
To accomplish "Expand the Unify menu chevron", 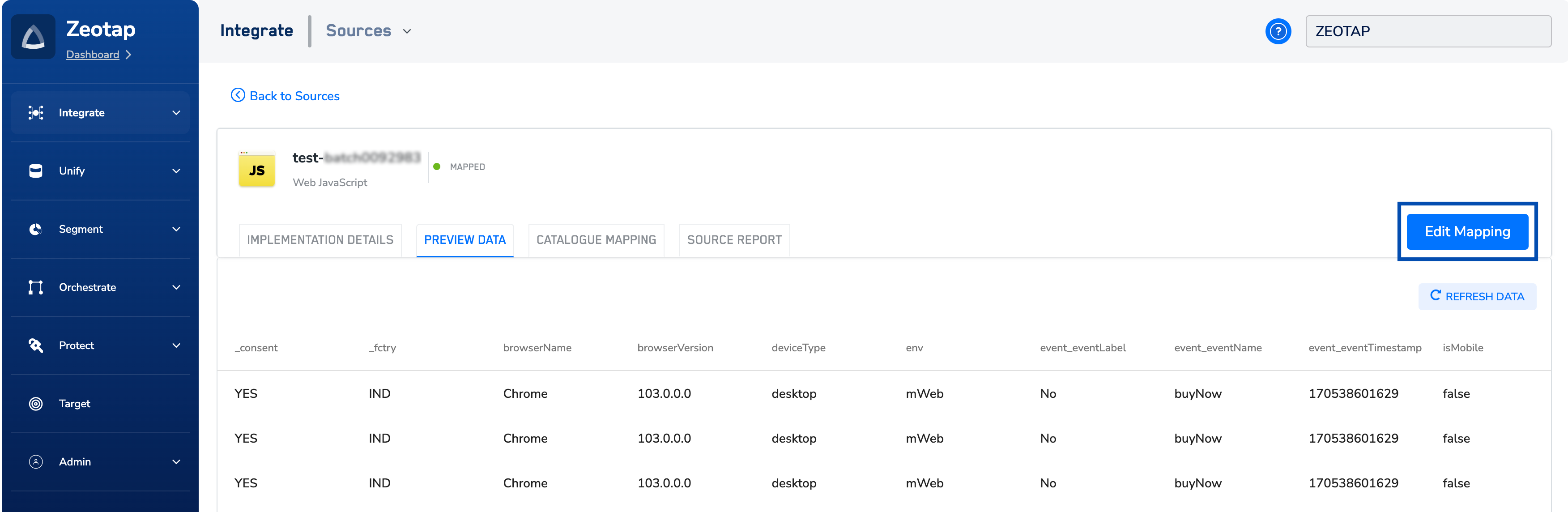I will [176, 171].
